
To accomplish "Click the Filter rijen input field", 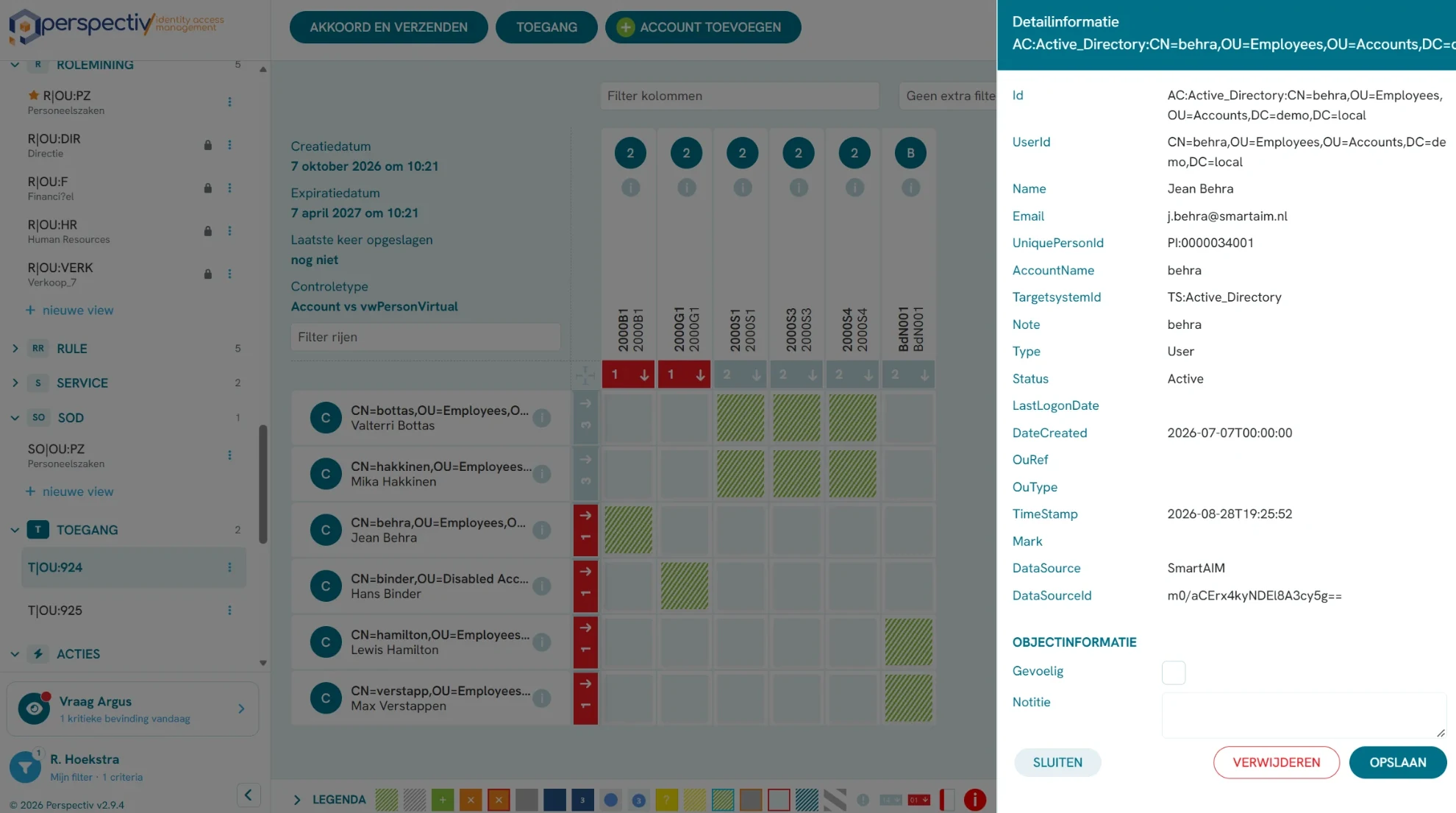I will click(425, 337).
